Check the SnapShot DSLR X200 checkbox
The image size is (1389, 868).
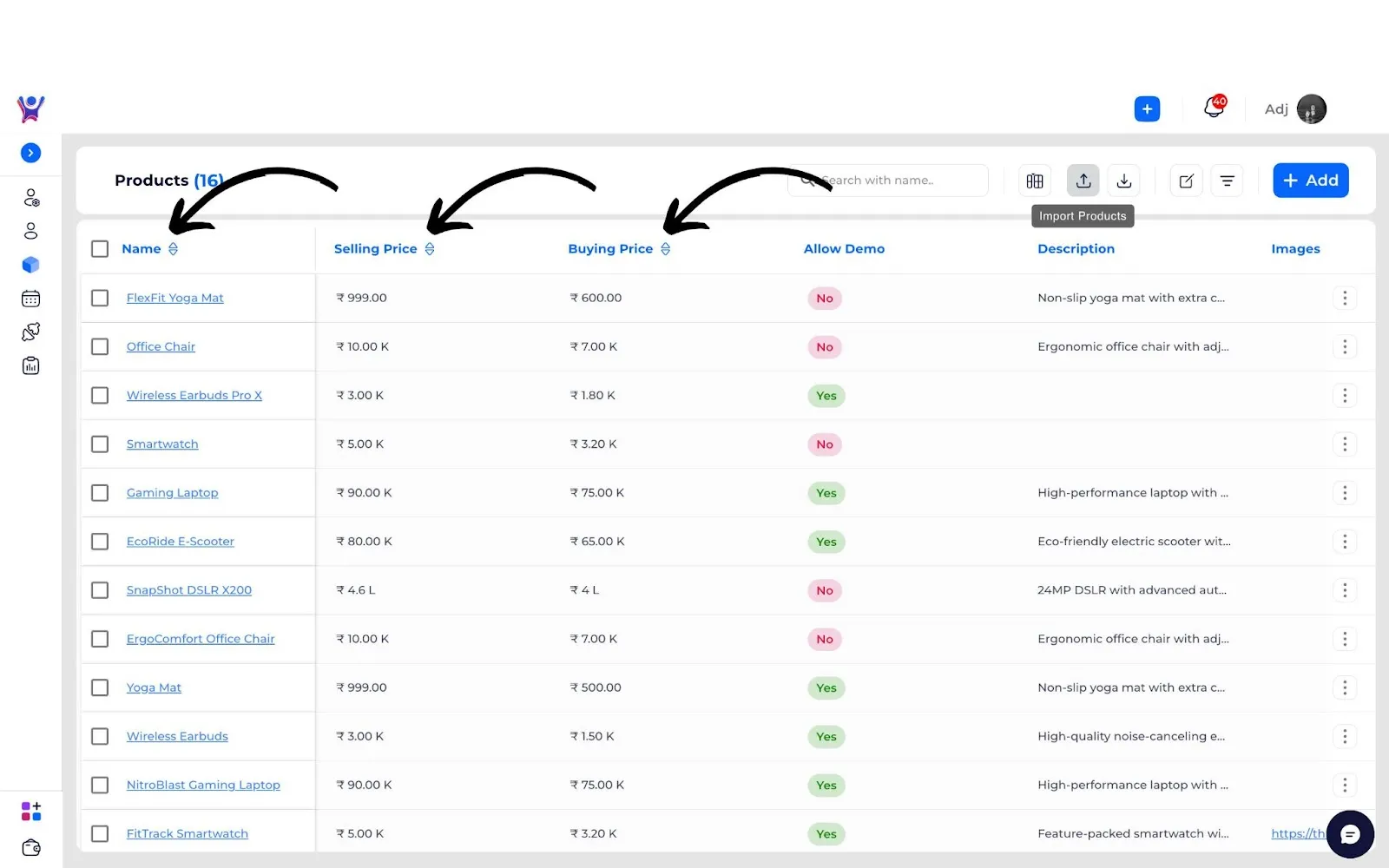coord(100,590)
